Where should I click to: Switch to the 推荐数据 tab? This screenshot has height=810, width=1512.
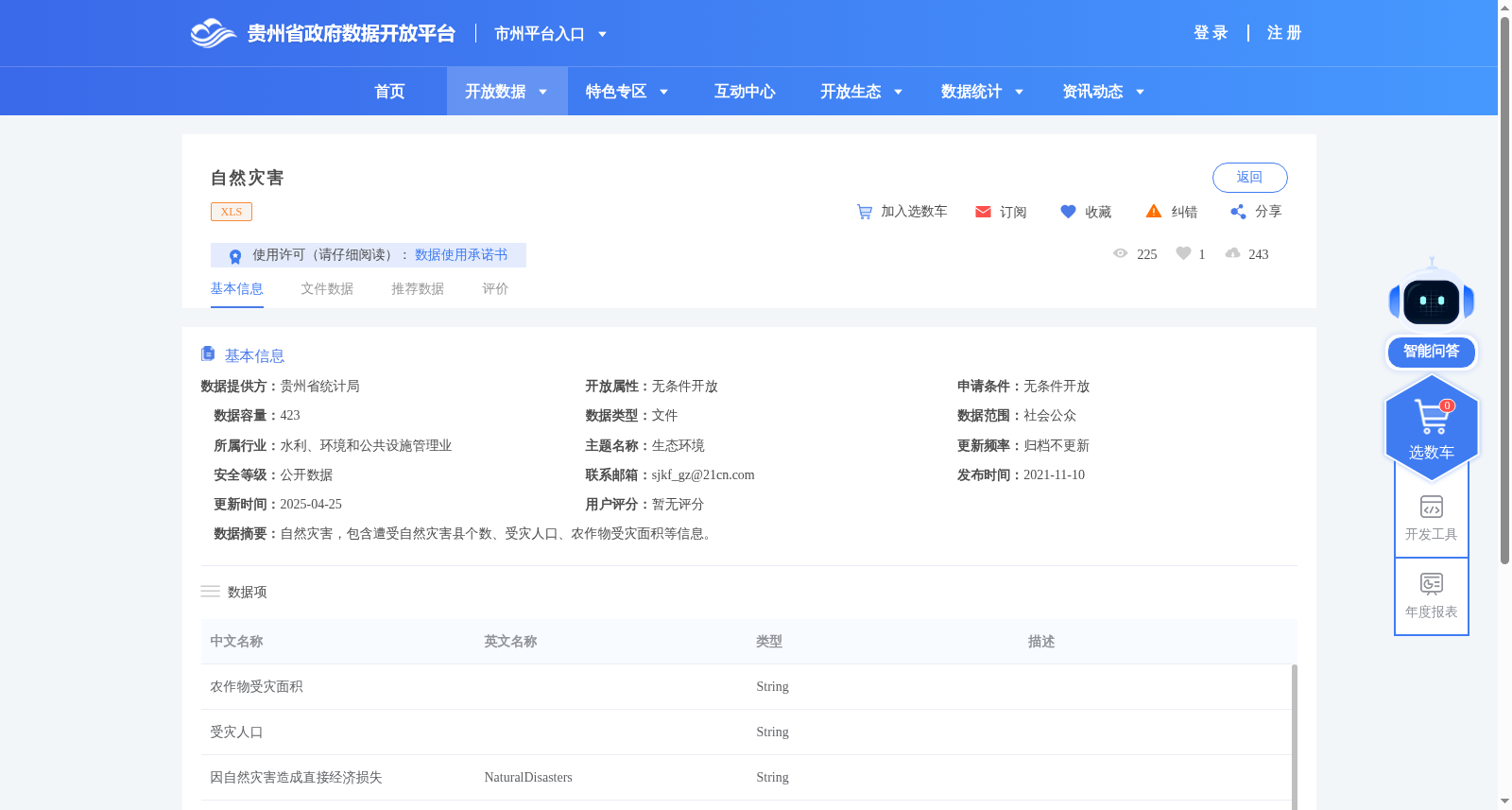(x=418, y=289)
